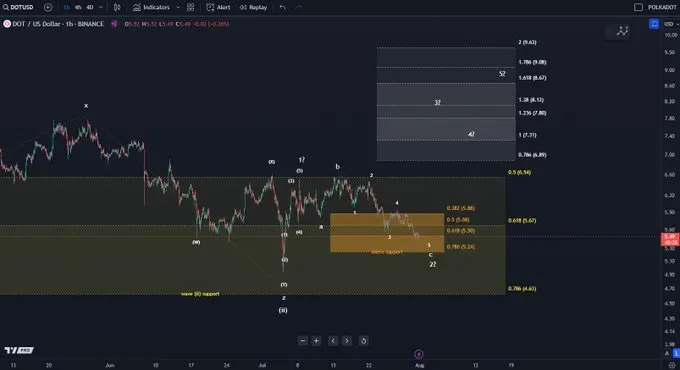Undo the last chart action

tap(283, 7)
